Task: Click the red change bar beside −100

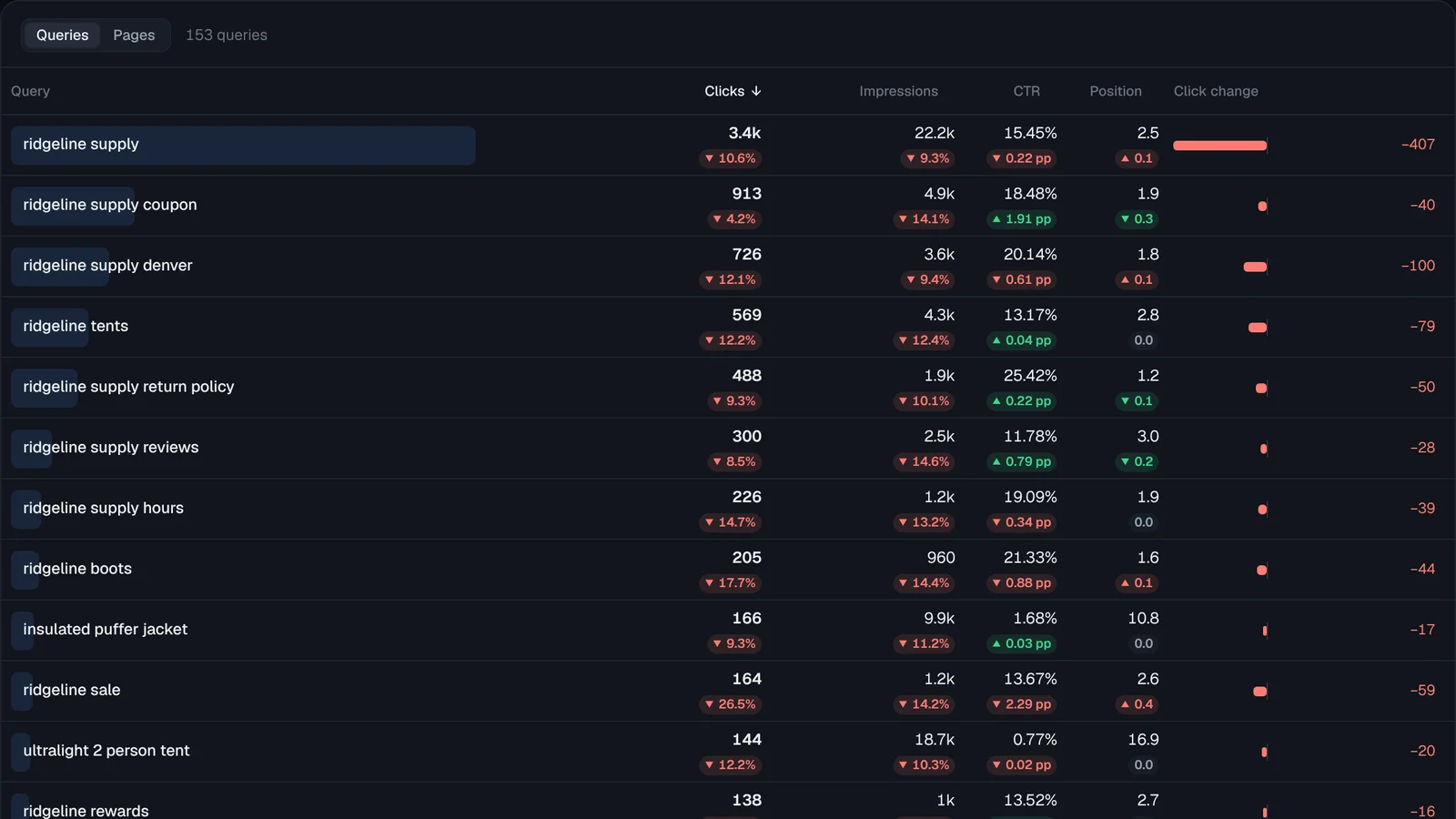Action: click(x=1255, y=267)
